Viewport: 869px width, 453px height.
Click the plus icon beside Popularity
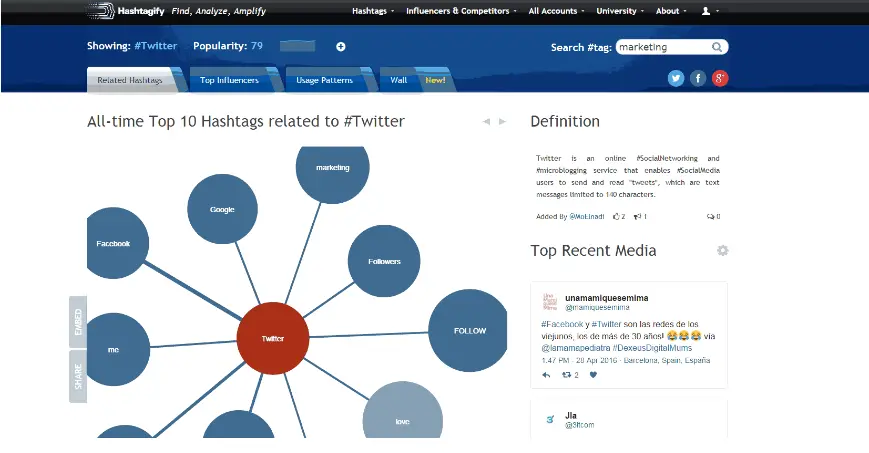[x=340, y=47]
